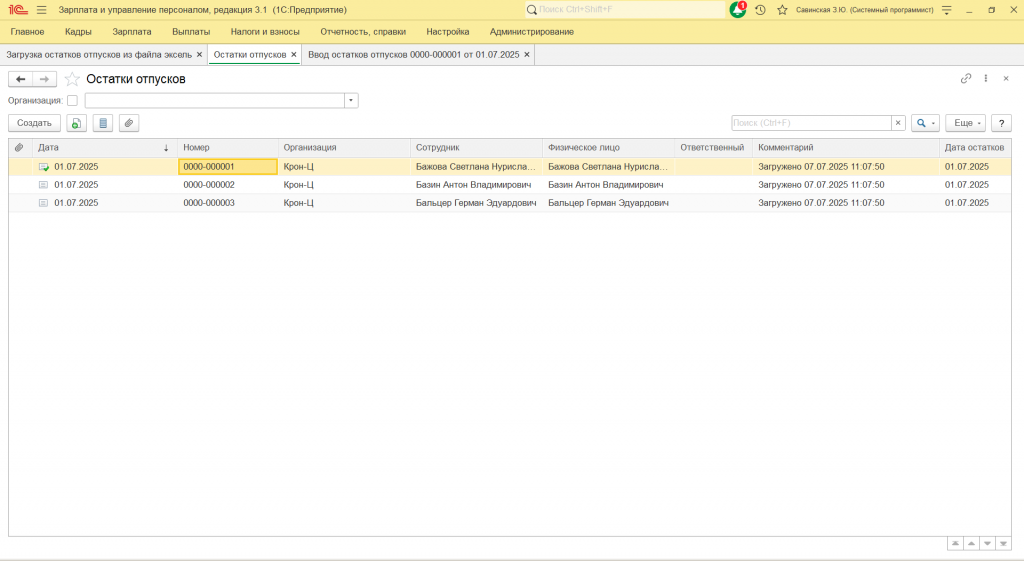Viewport: 1024px width, 561px height.
Task: Open the Еще dropdown menu
Action: (965, 123)
